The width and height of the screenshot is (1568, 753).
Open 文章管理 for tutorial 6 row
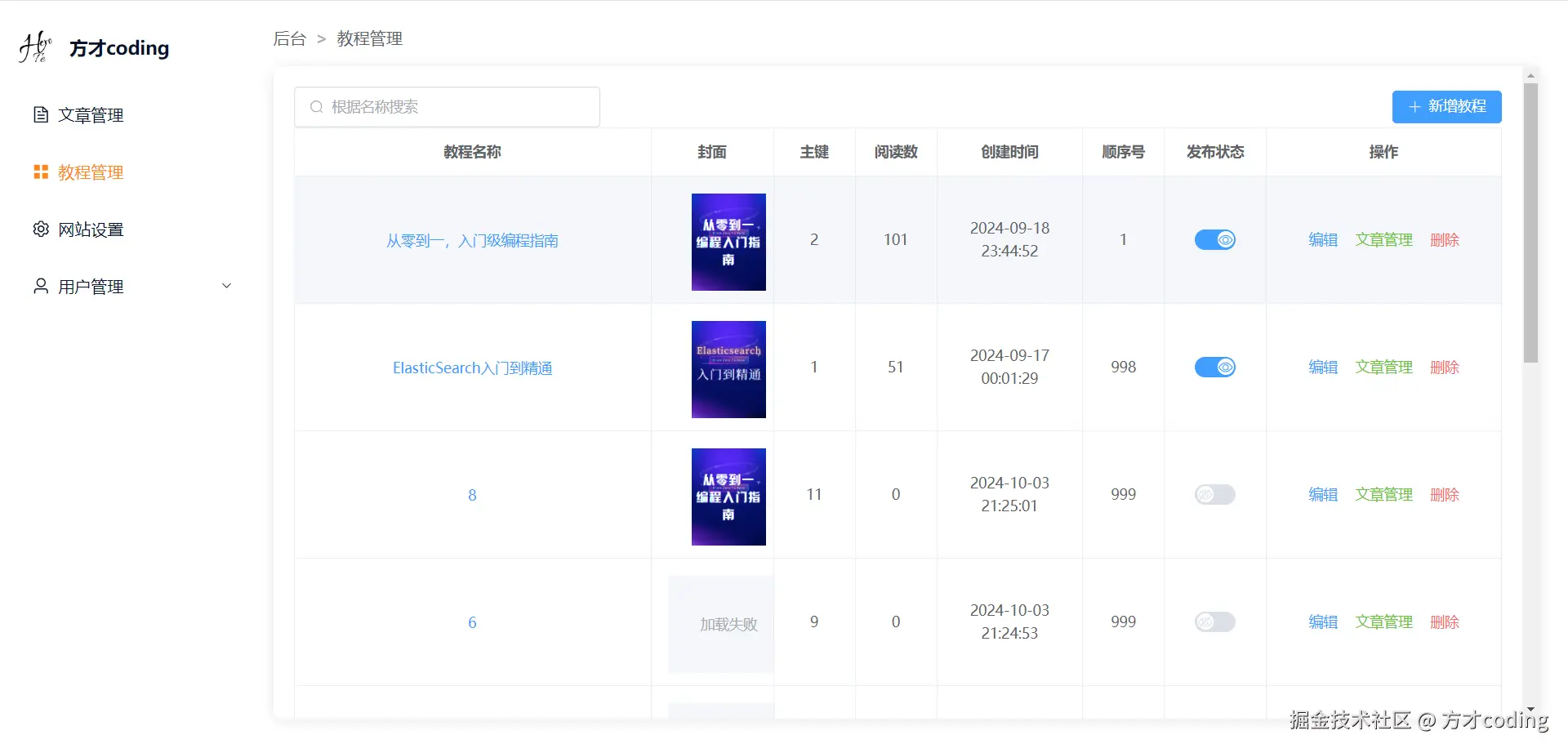point(1383,622)
